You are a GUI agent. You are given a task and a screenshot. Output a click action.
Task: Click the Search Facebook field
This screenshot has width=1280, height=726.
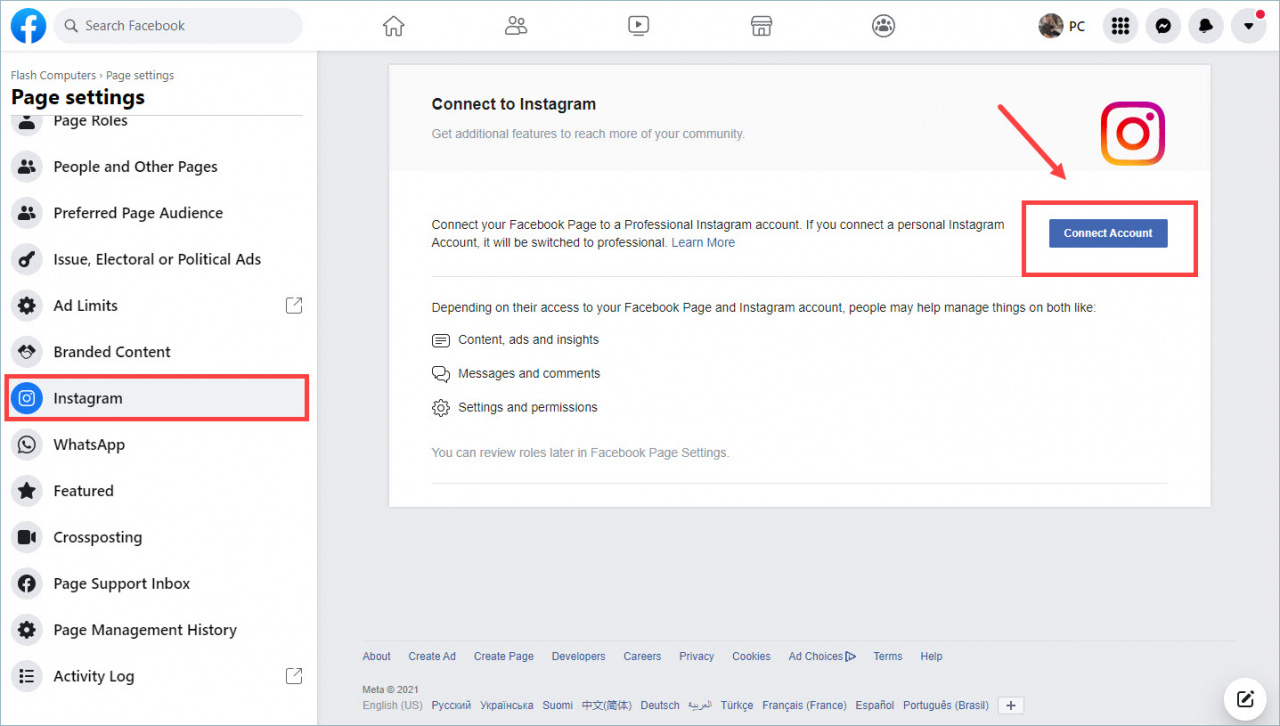178,26
